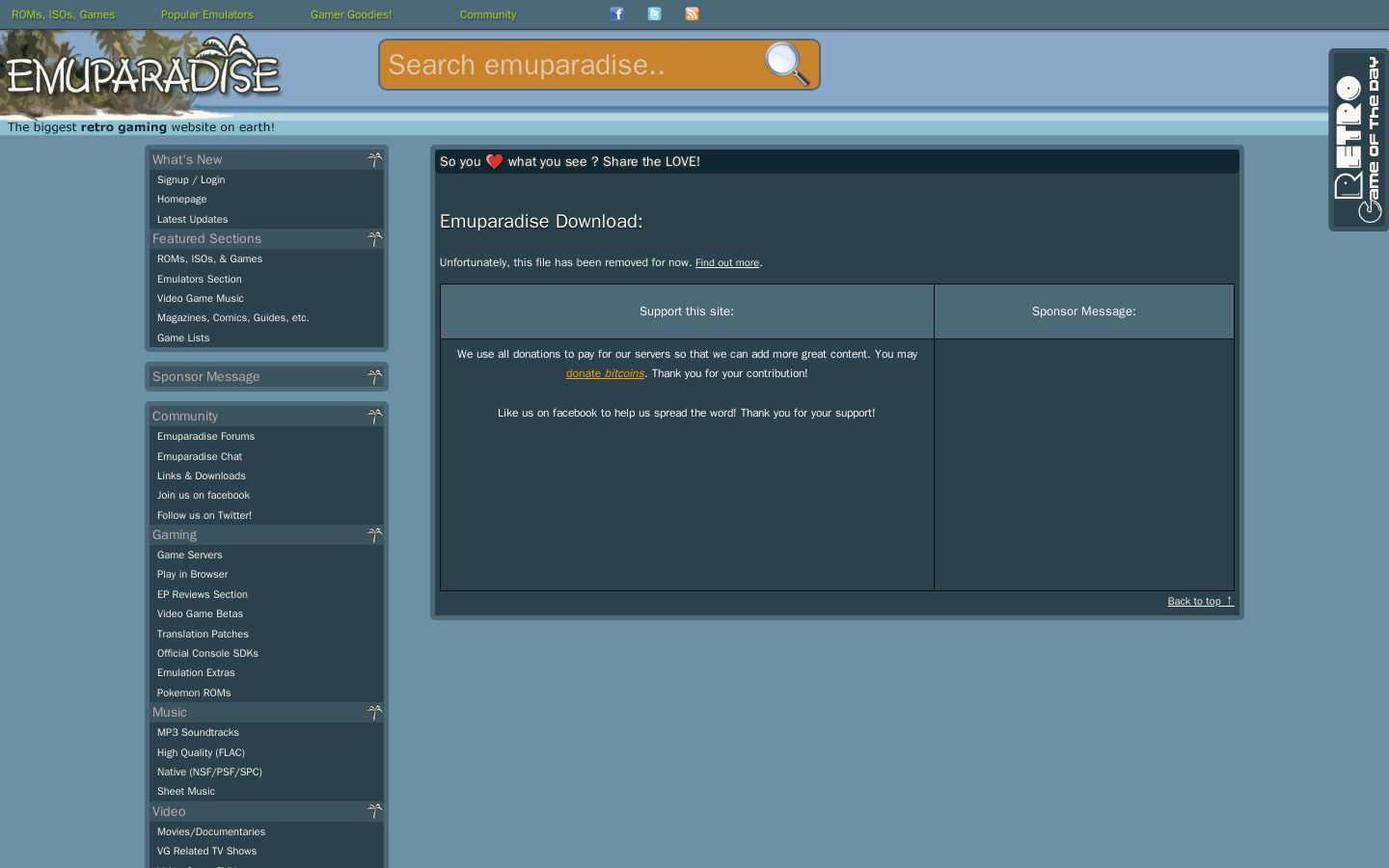Click the Emuparadise Download: heading

(541, 221)
